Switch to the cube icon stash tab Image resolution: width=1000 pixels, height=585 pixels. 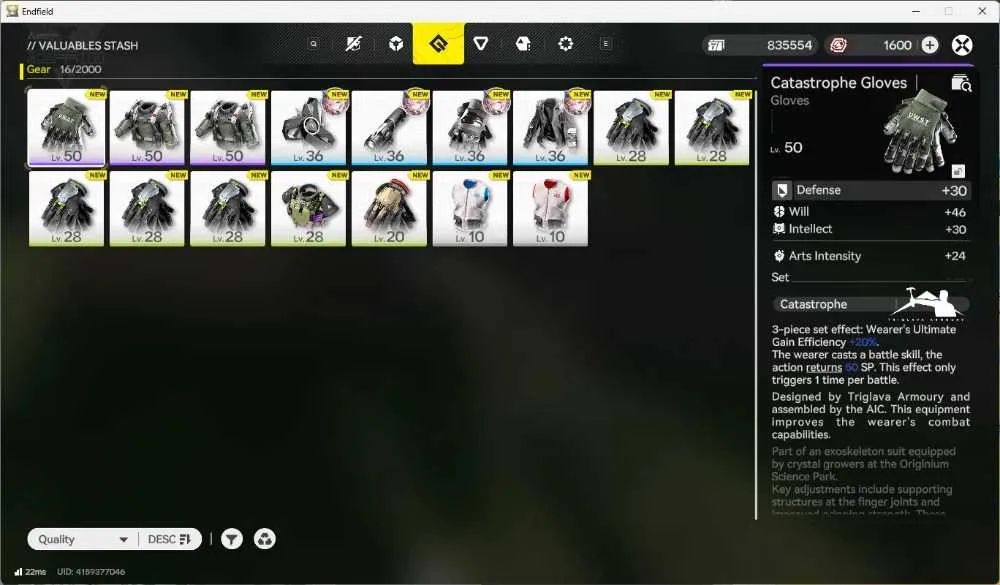396,43
